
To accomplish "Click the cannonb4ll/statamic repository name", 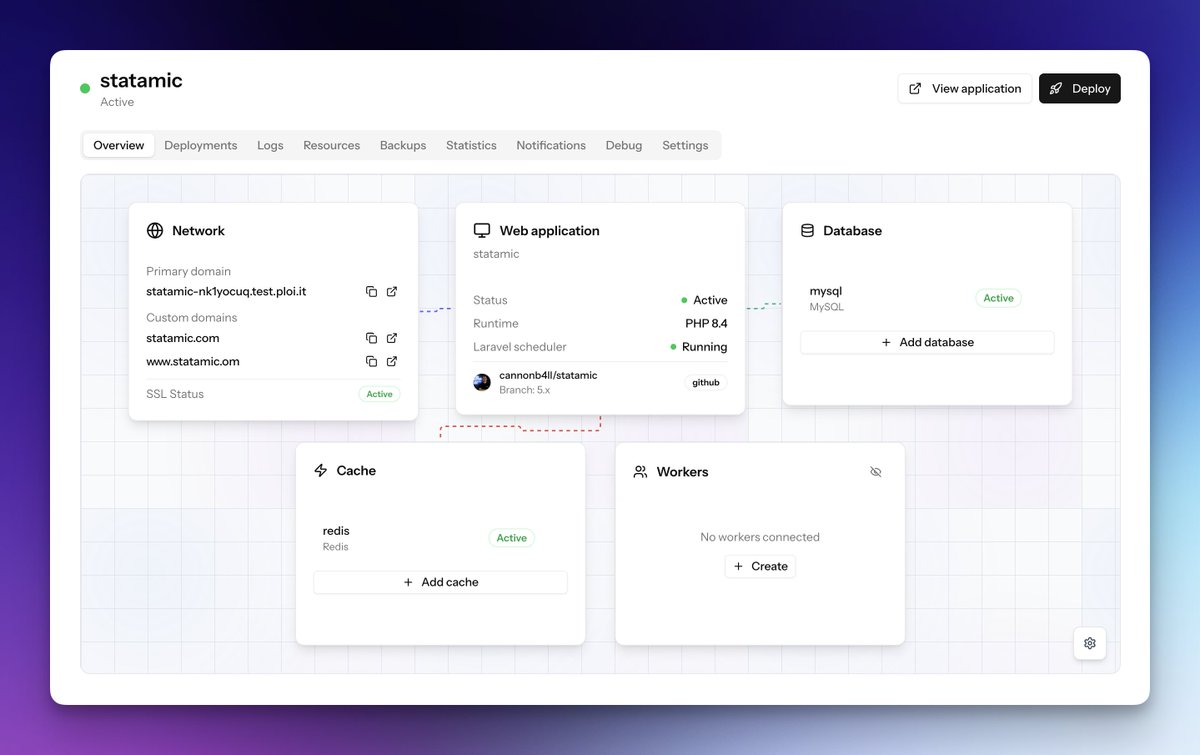I will tap(548, 375).
